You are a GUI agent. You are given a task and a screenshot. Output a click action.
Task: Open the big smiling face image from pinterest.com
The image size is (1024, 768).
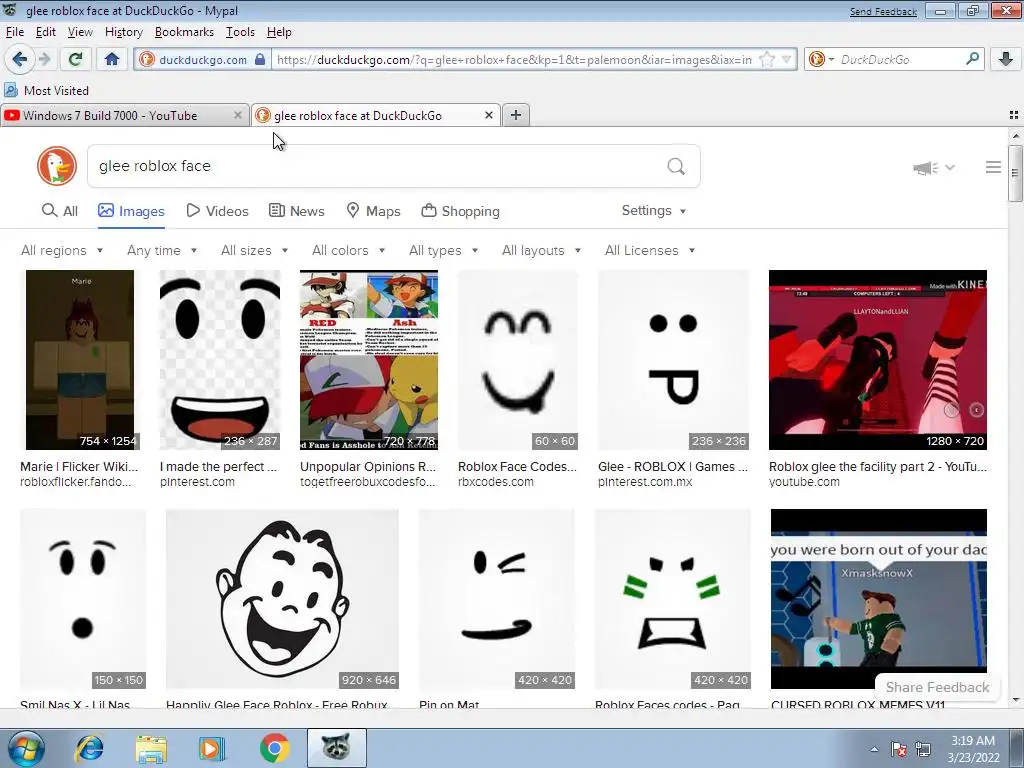[219, 360]
